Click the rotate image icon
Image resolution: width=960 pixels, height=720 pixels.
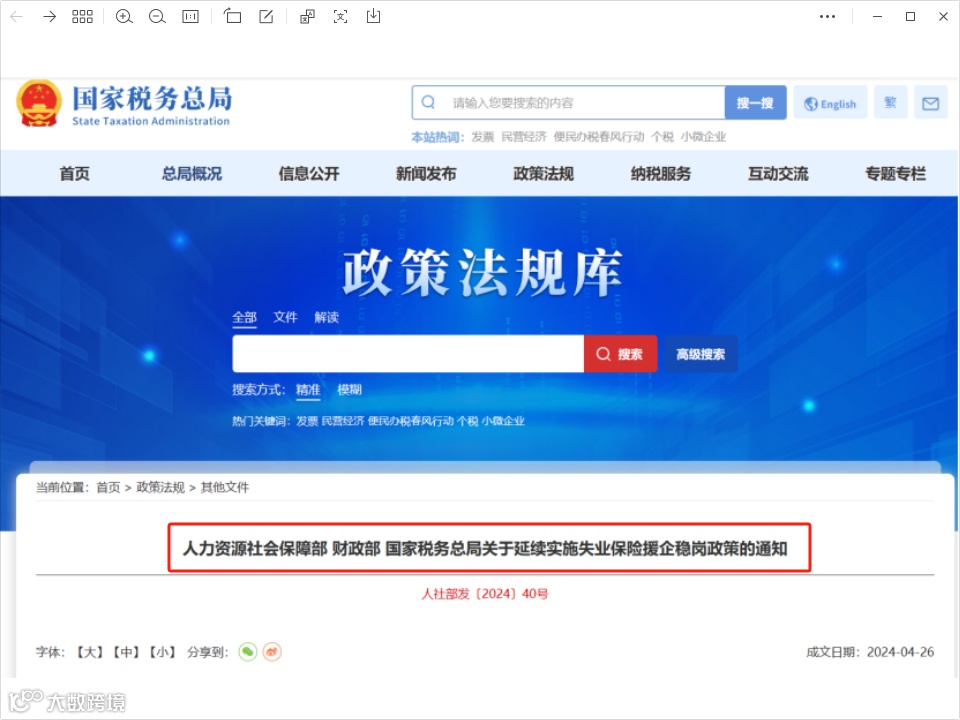point(232,17)
